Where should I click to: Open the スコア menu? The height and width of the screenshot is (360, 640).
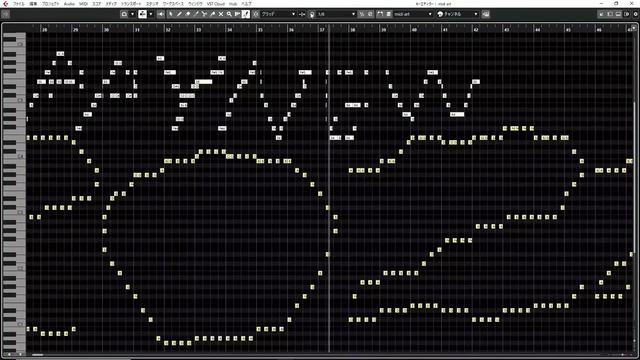(x=97, y=4)
